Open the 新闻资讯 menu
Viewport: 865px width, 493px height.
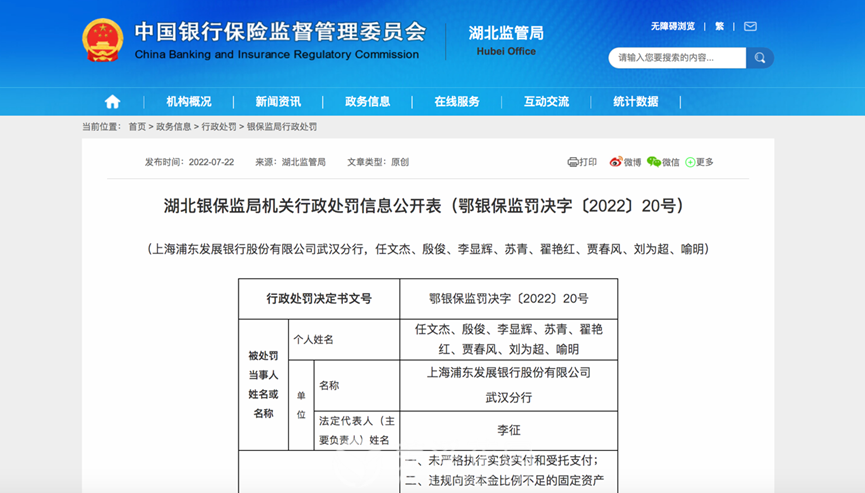[x=278, y=101]
